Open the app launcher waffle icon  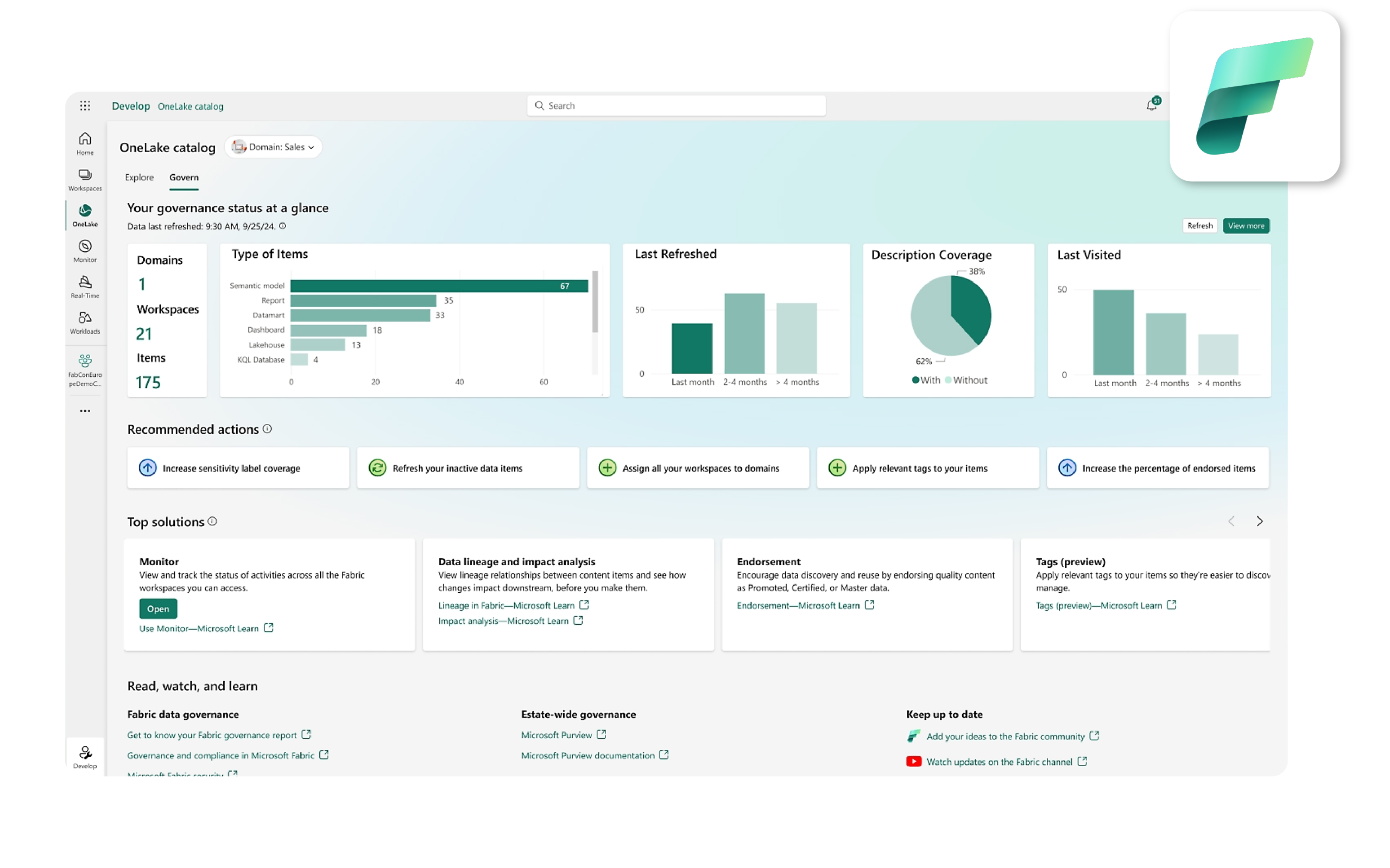point(85,106)
